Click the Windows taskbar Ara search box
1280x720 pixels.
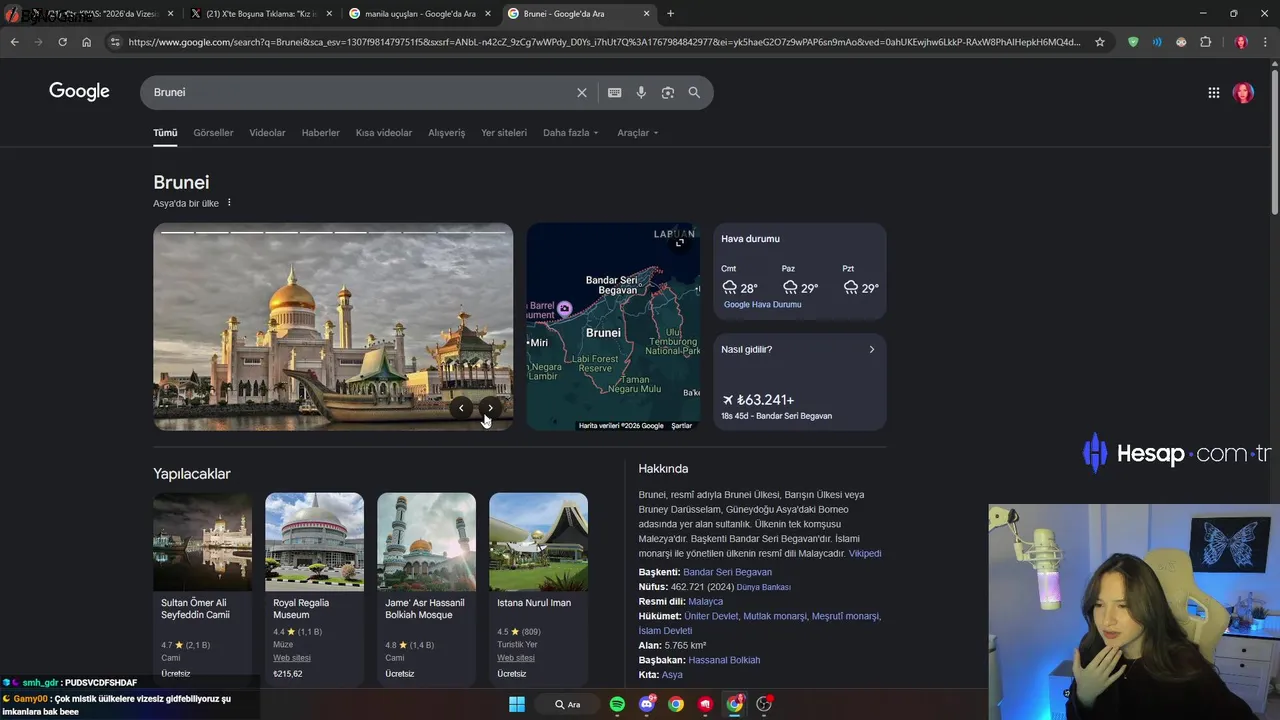click(568, 704)
